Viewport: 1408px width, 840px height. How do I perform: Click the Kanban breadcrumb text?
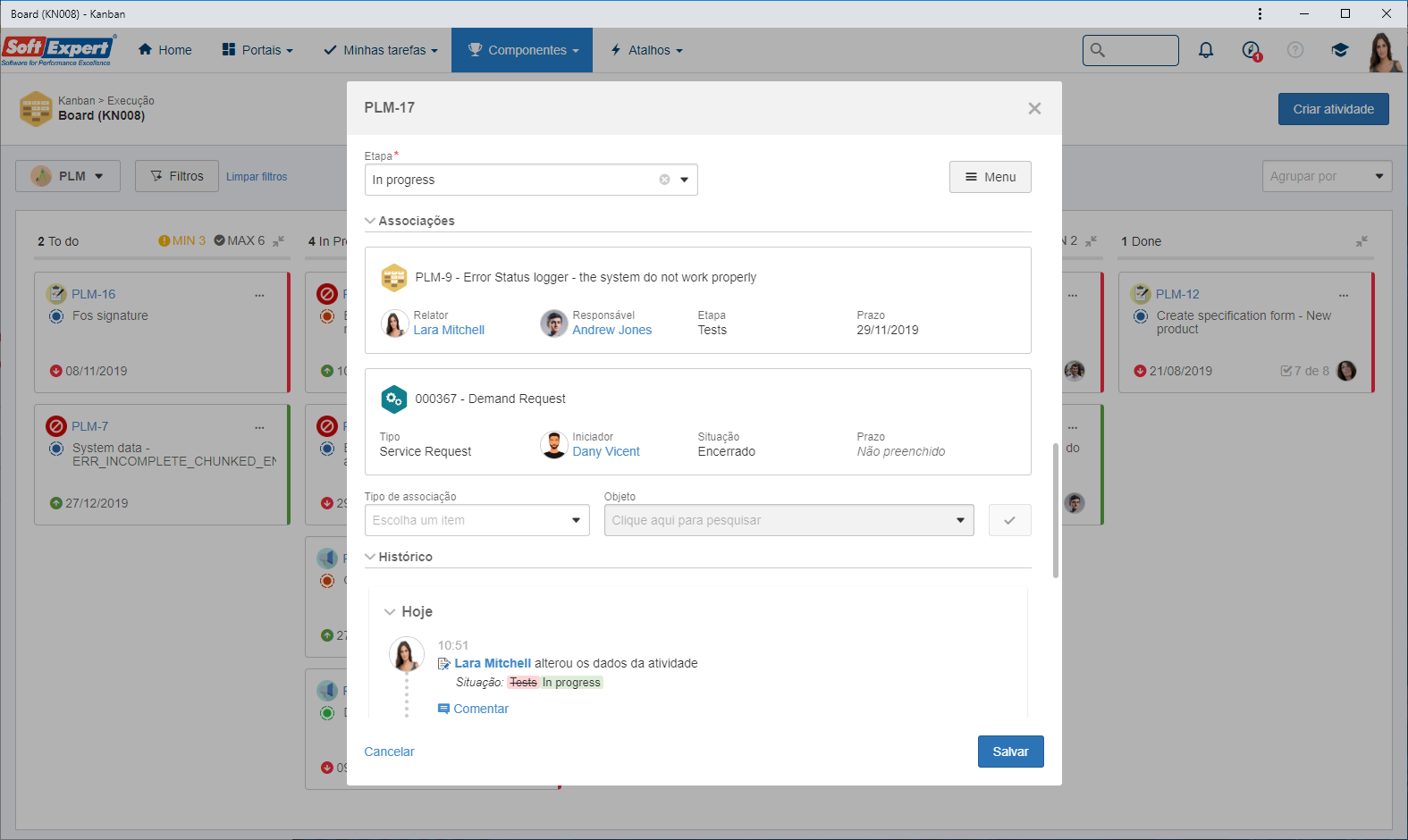(76, 101)
